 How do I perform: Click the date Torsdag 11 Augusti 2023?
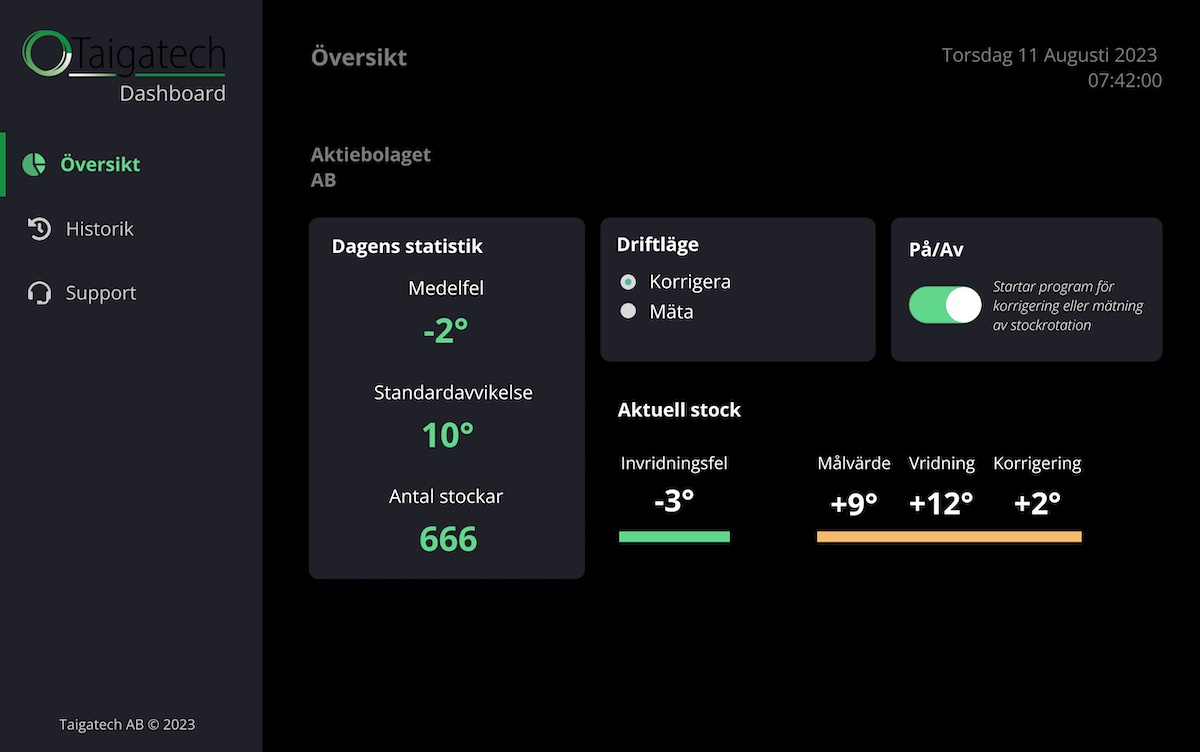(x=1049, y=55)
